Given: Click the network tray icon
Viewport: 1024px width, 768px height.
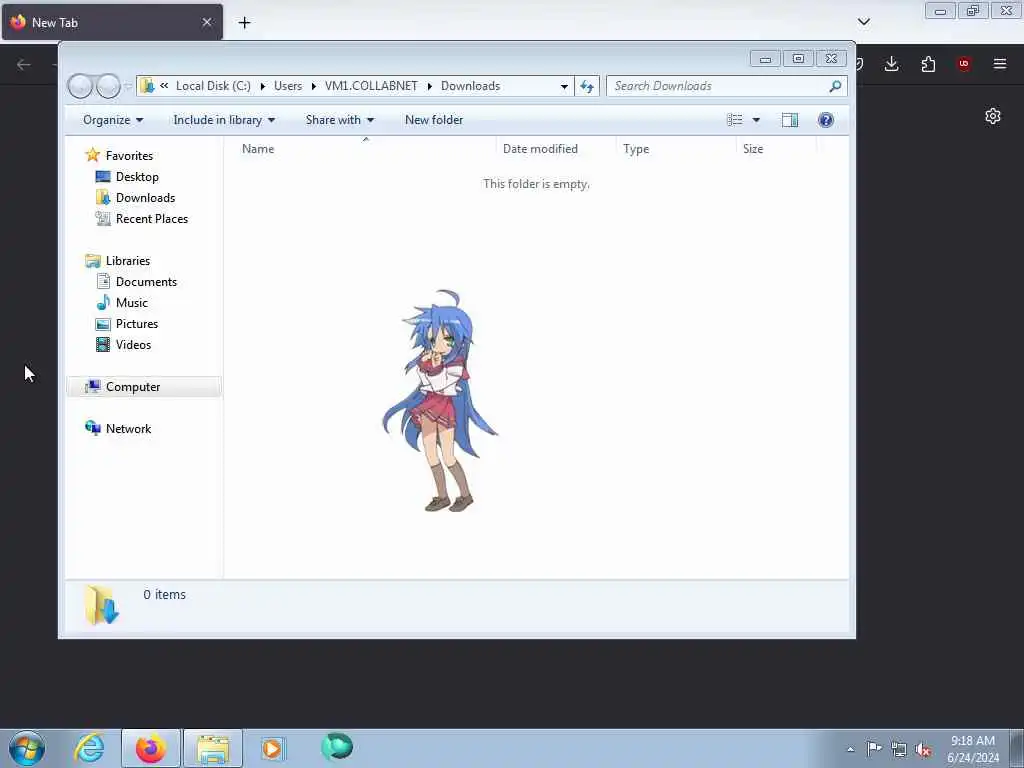Looking at the screenshot, I should tap(899, 750).
